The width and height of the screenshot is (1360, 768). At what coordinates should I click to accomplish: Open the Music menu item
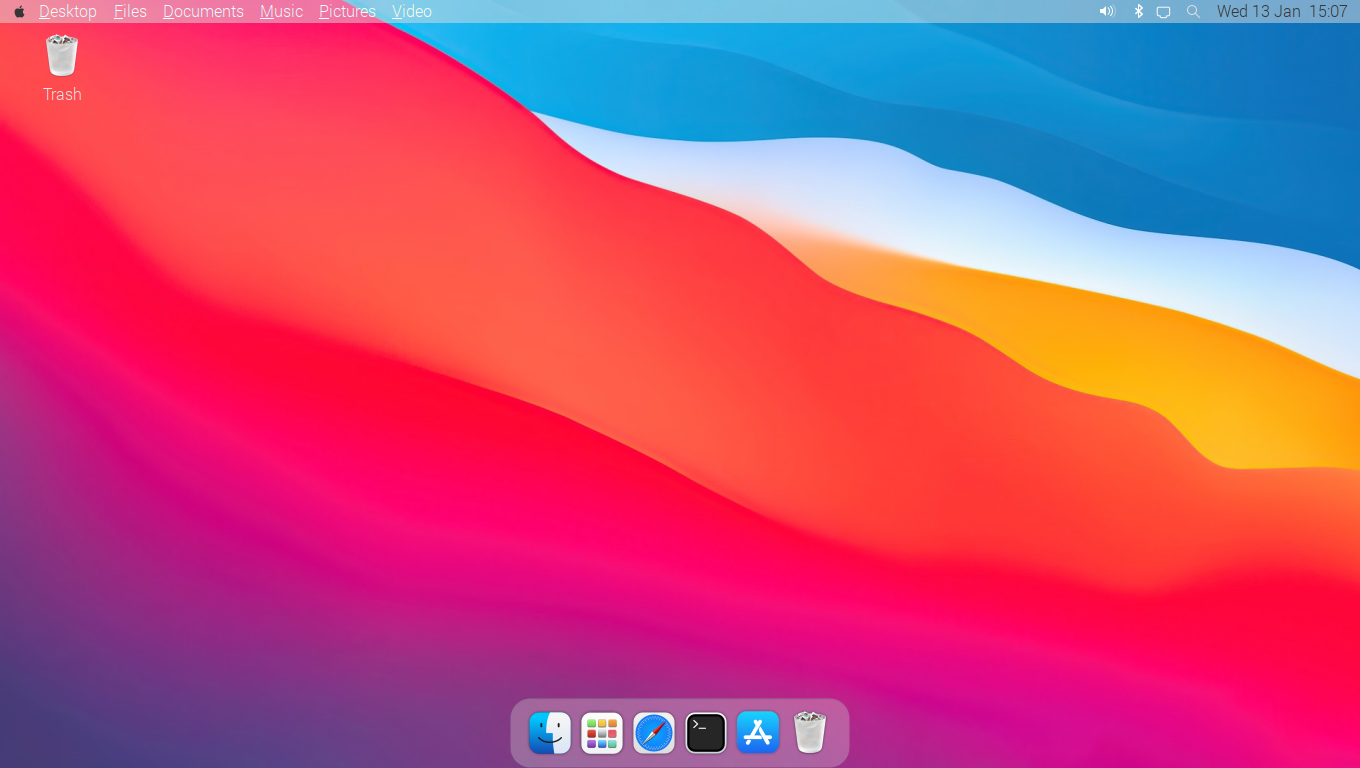281,12
